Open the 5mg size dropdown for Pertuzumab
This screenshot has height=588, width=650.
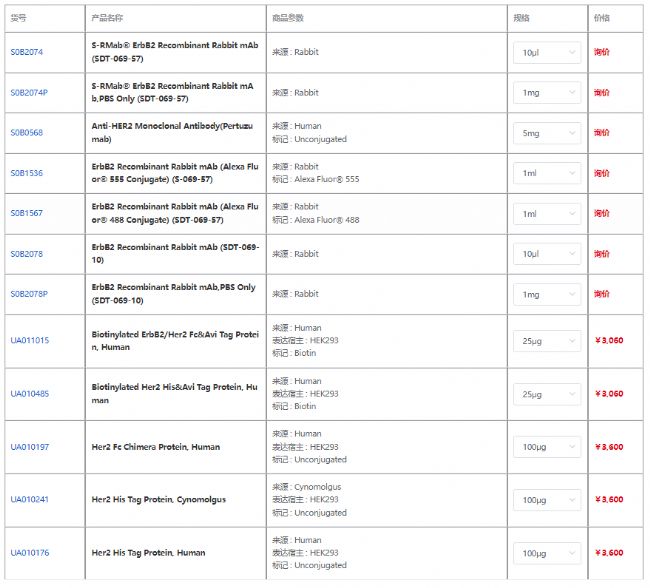click(547, 133)
